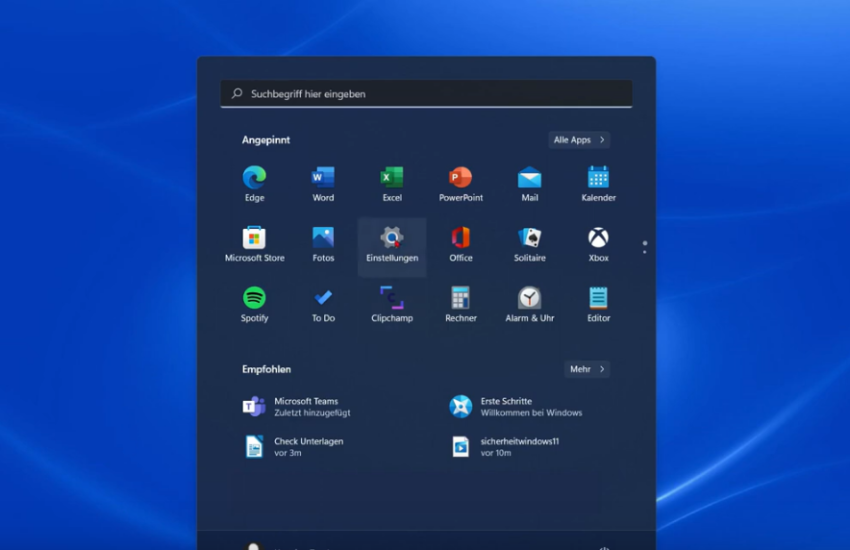Launch the Office app
850x550 pixels.
coord(461,244)
